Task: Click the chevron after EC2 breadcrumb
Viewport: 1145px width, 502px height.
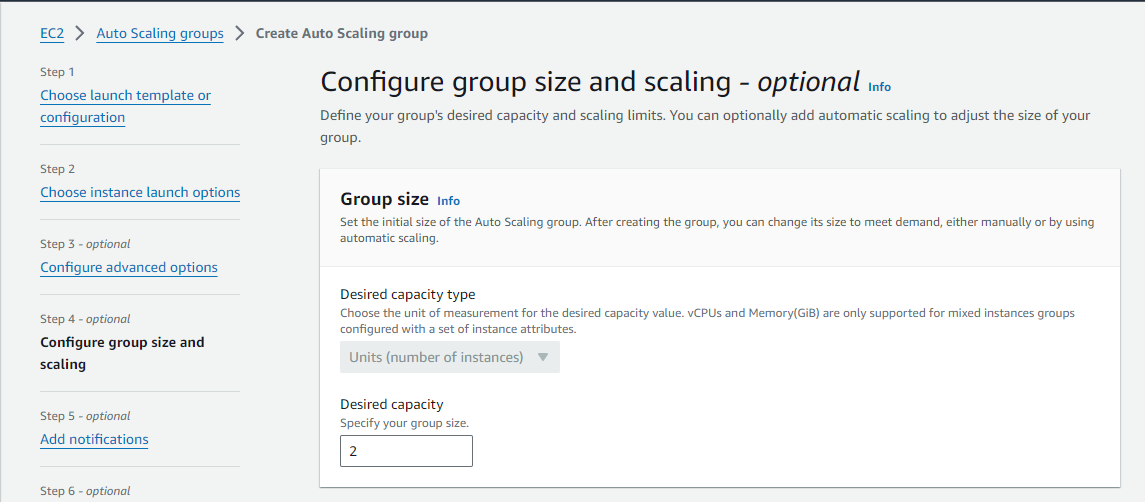Action: pos(80,33)
